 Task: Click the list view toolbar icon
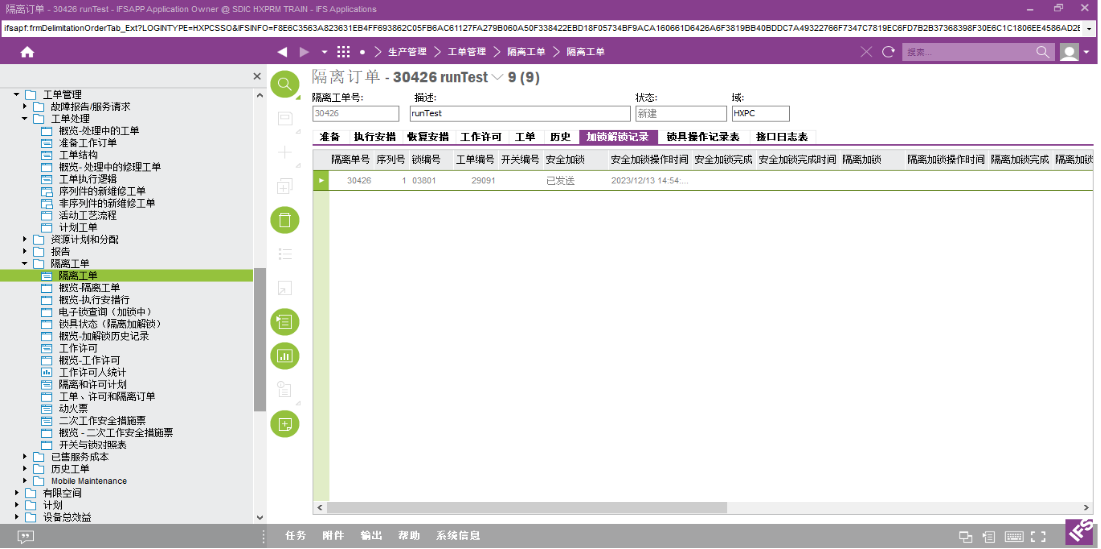pyautogui.click(x=285, y=253)
